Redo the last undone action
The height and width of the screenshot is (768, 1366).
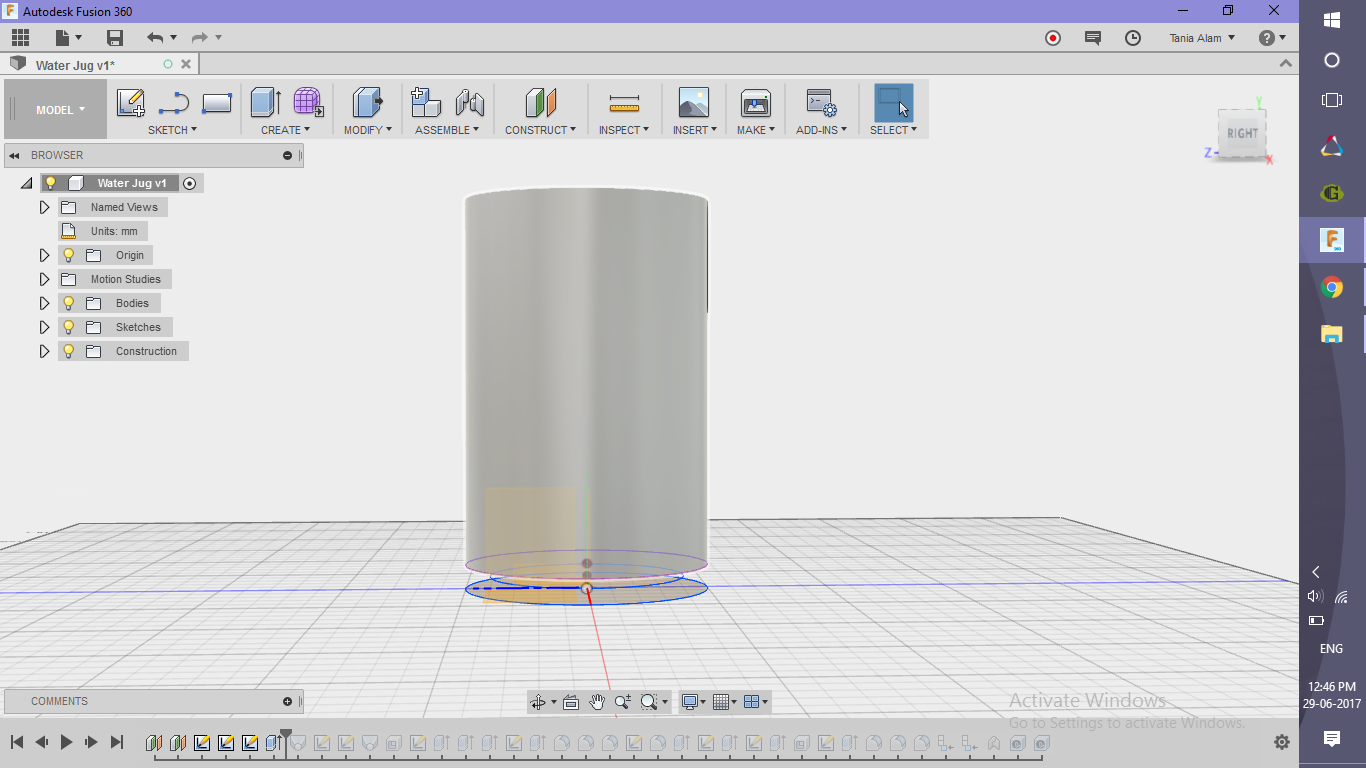click(x=200, y=38)
